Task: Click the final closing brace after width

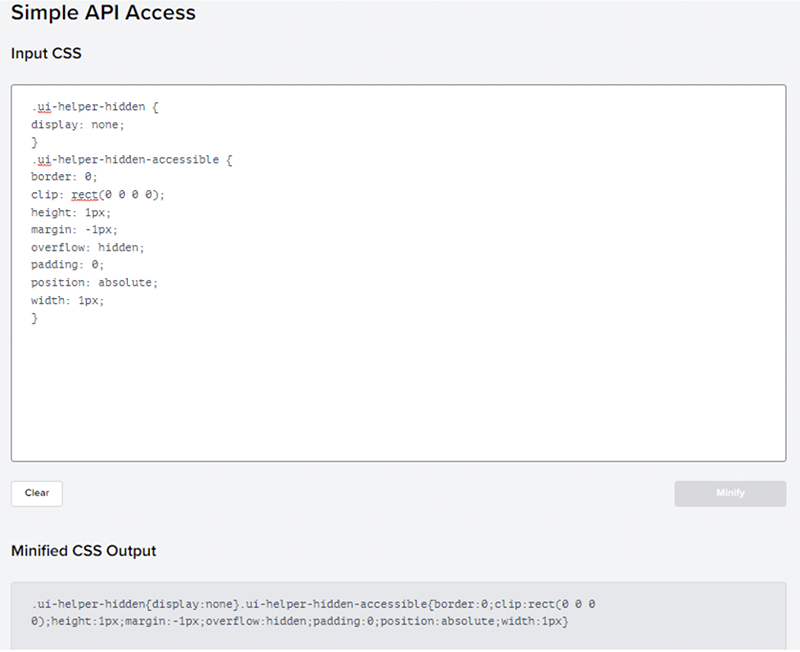Action: tap(34, 317)
